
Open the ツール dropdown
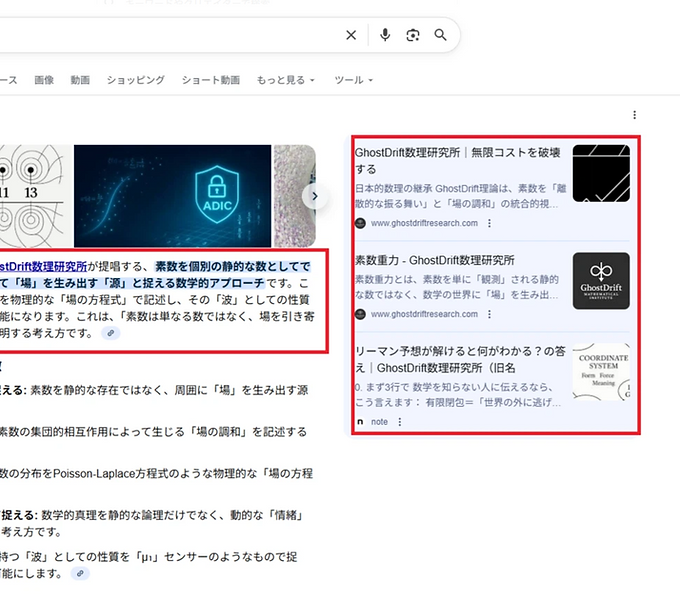click(x=353, y=80)
